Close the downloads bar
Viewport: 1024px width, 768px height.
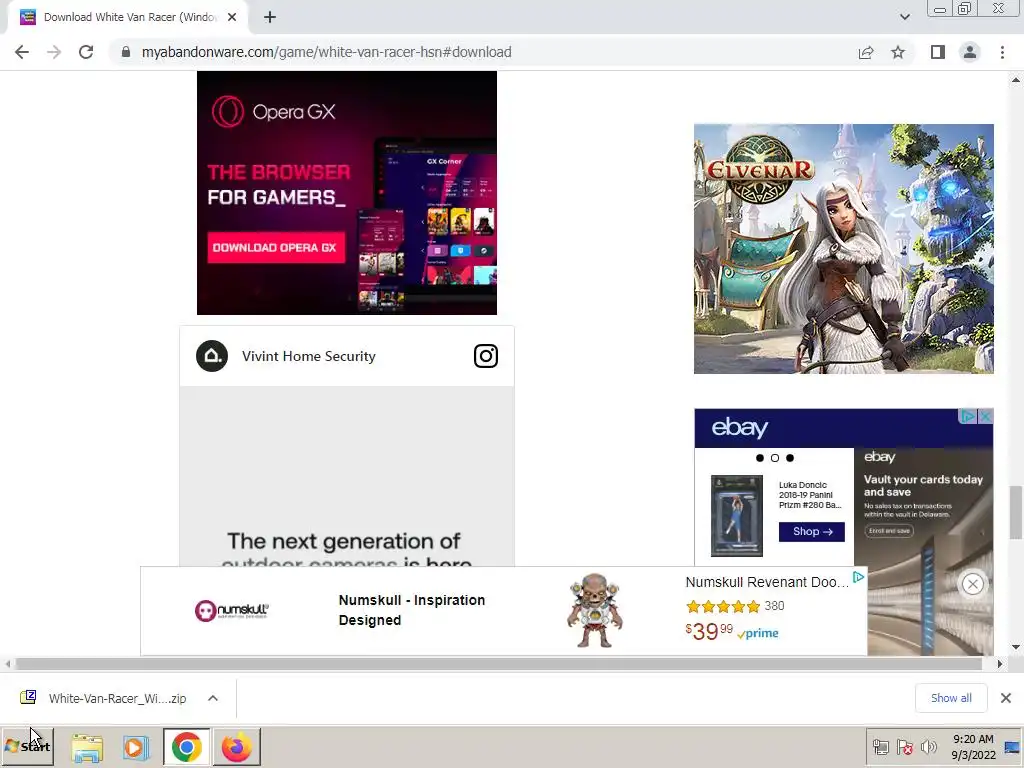pyautogui.click(x=1006, y=698)
